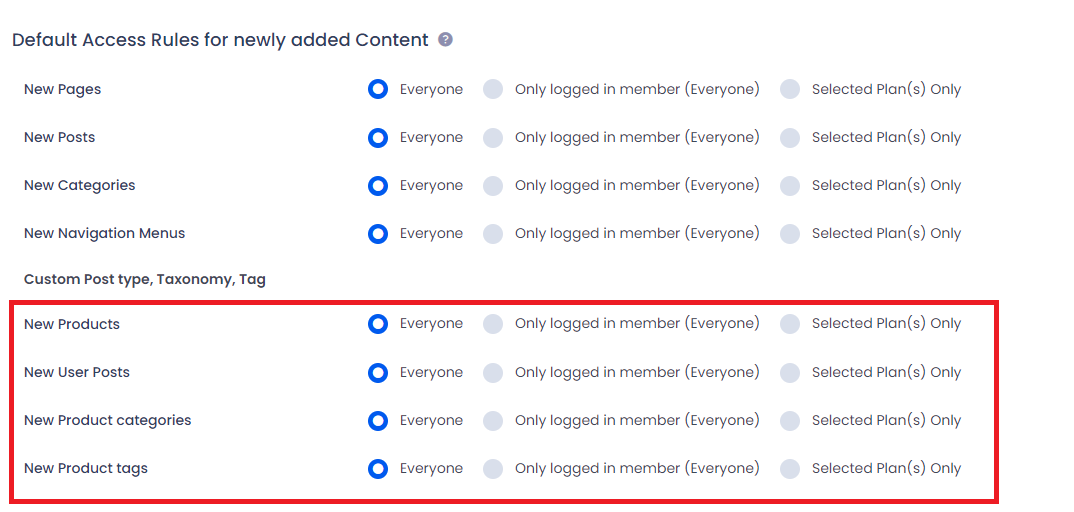The image size is (1074, 512).
Task: Set New Posts to Selected Plan(s) Only
Action: point(790,137)
